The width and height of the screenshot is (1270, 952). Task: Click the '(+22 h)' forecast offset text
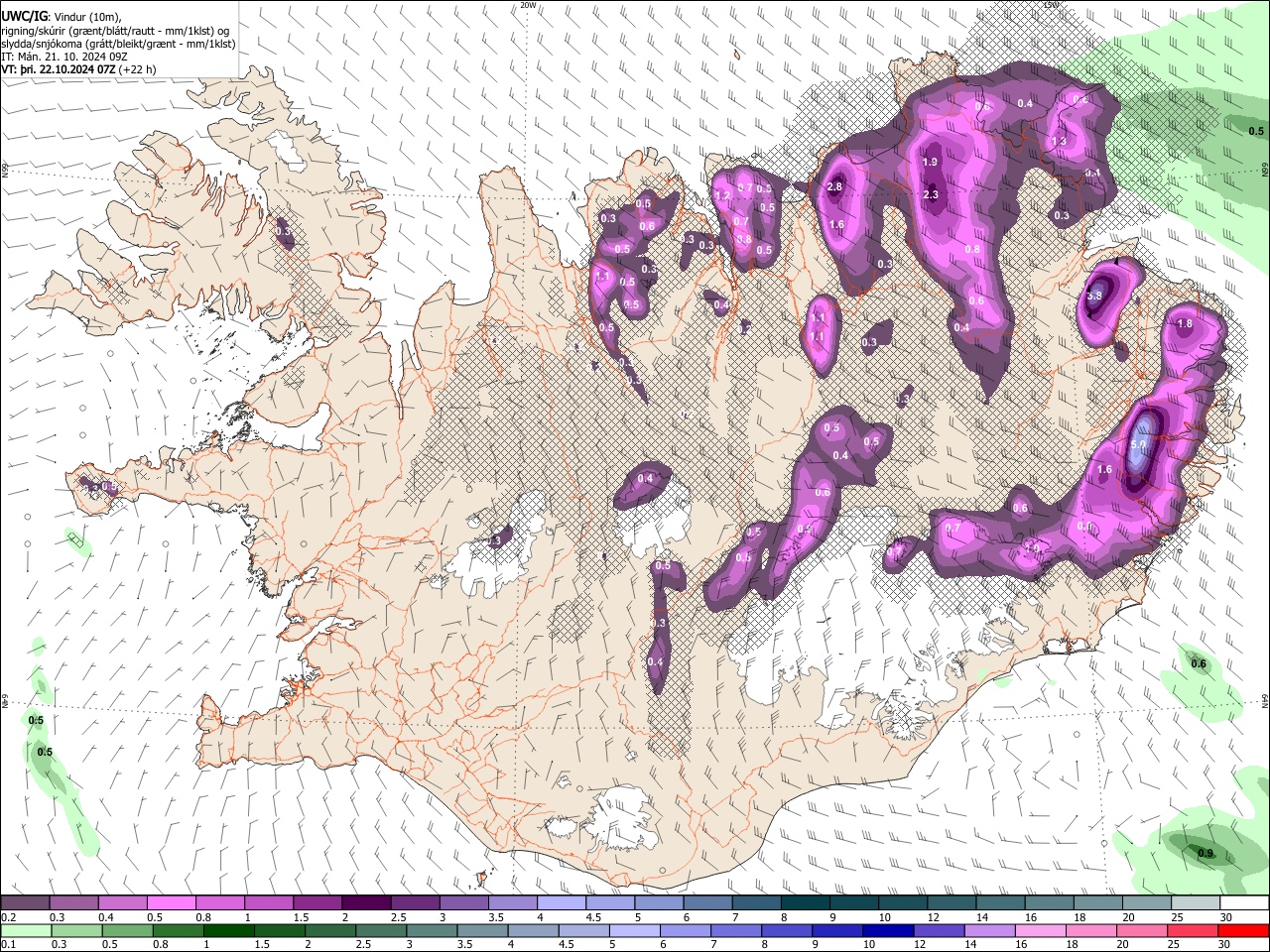(x=137, y=69)
